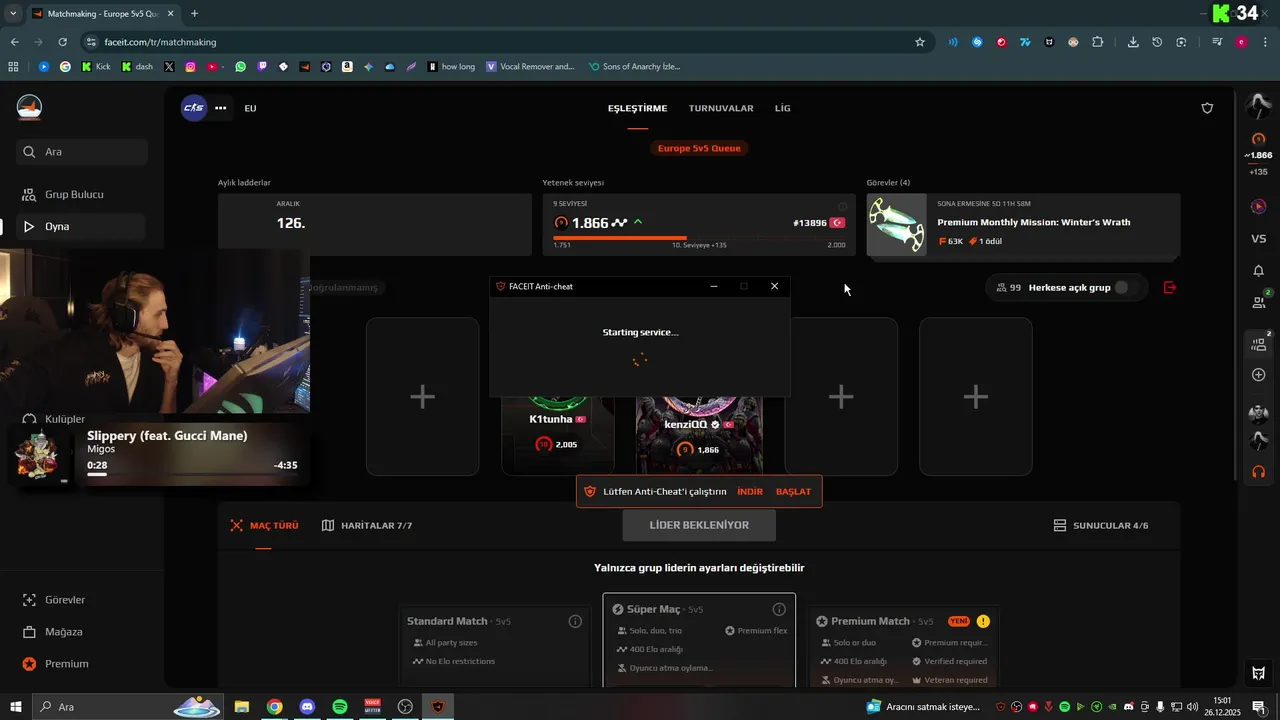Open Spotify from the Windows taskbar

[340, 707]
